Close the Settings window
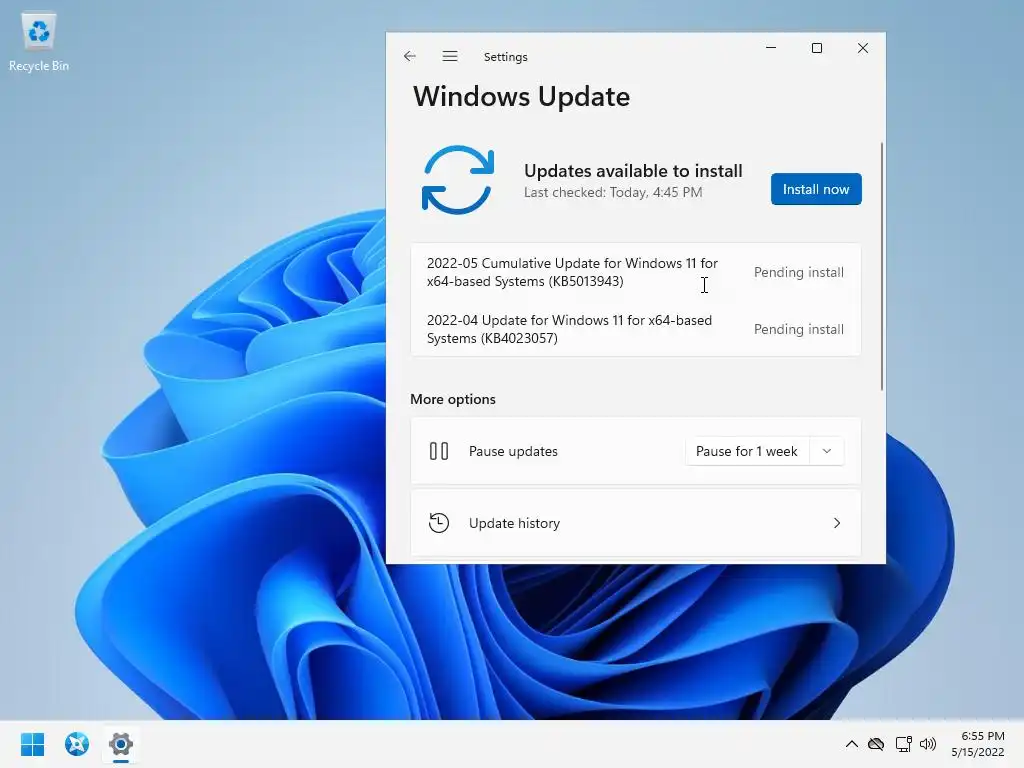 [863, 48]
